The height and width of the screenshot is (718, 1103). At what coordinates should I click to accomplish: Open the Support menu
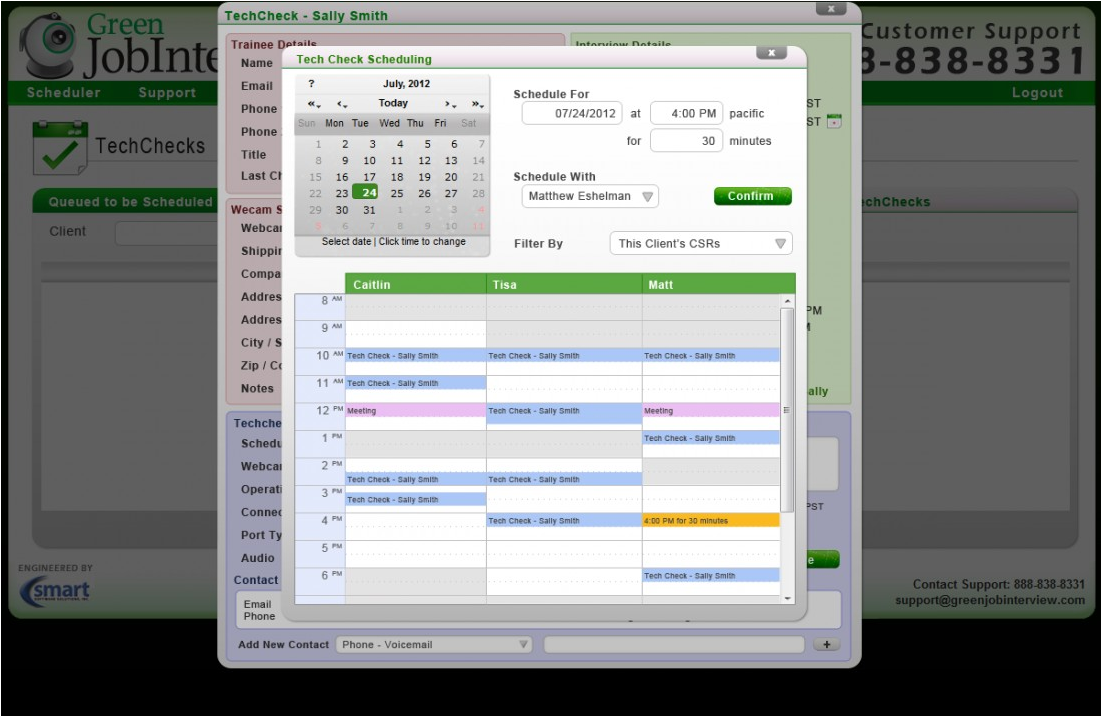pos(167,93)
